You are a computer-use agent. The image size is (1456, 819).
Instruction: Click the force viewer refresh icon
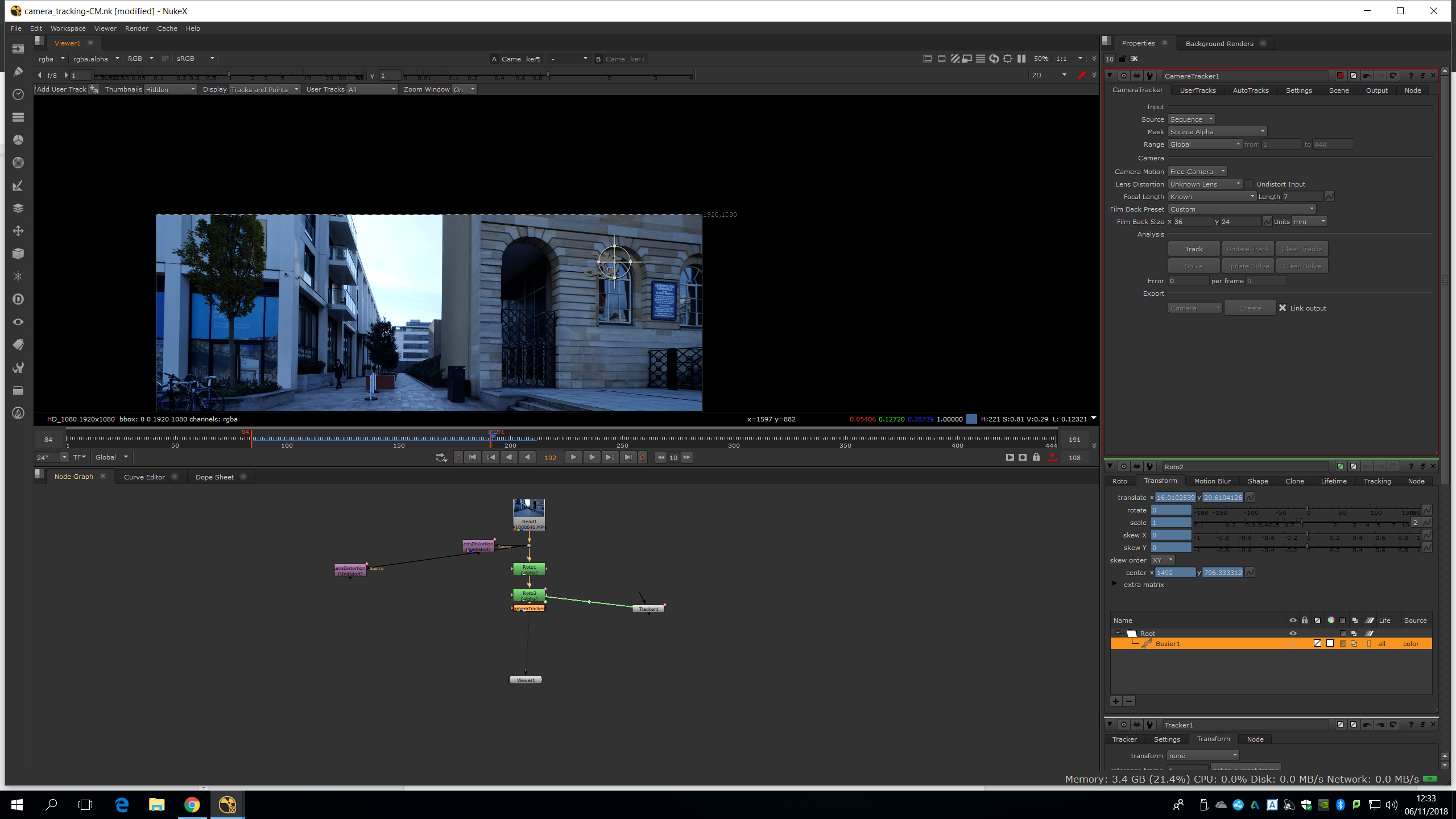[994, 59]
